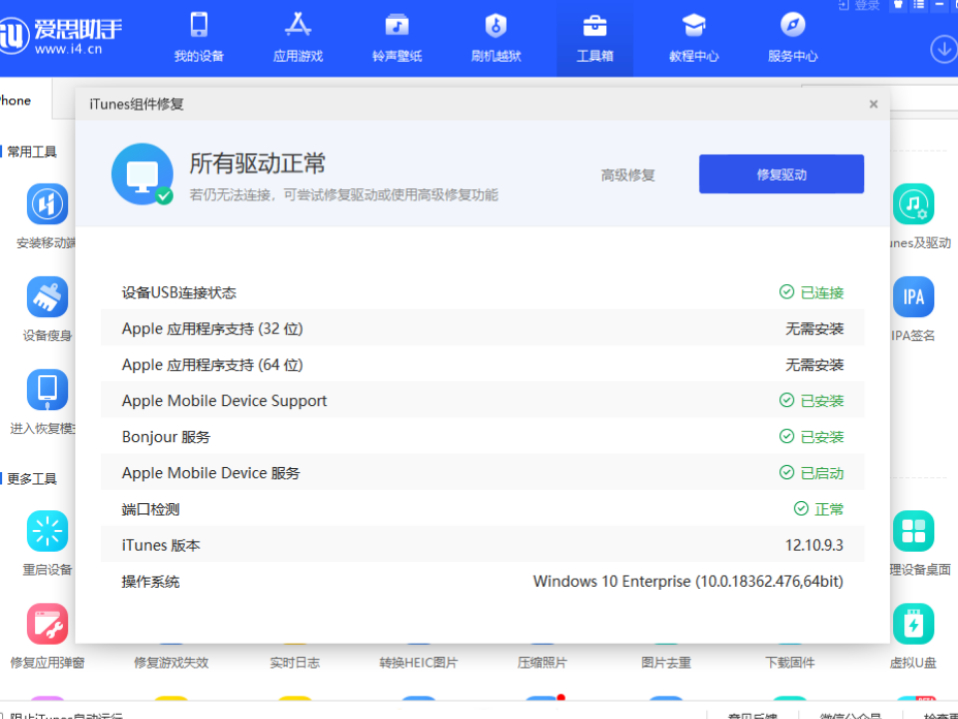
Task: Click the 操作系统 row label
Action: [x=150, y=581]
